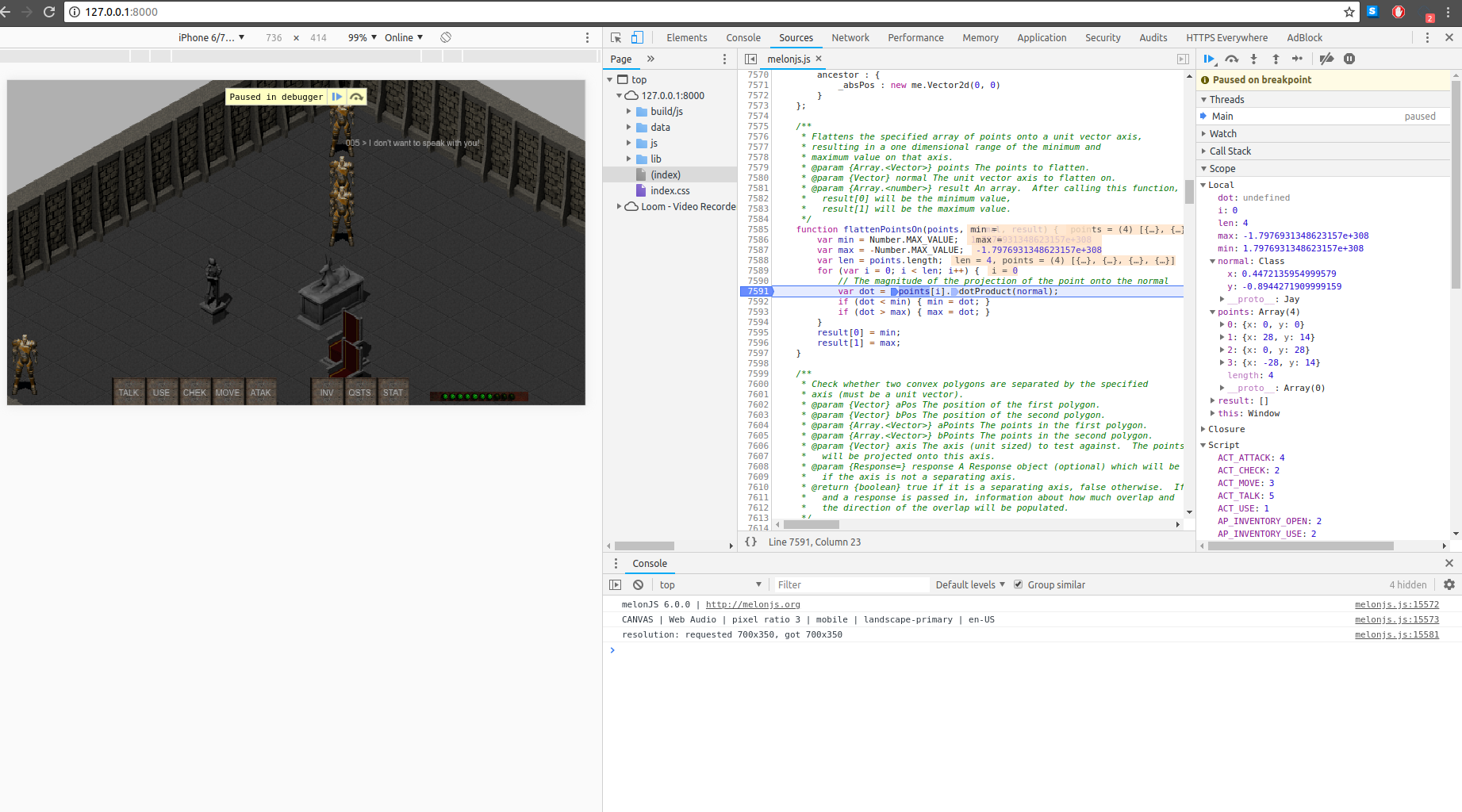Open the Application tab
1462x812 pixels.
(1042, 37)
